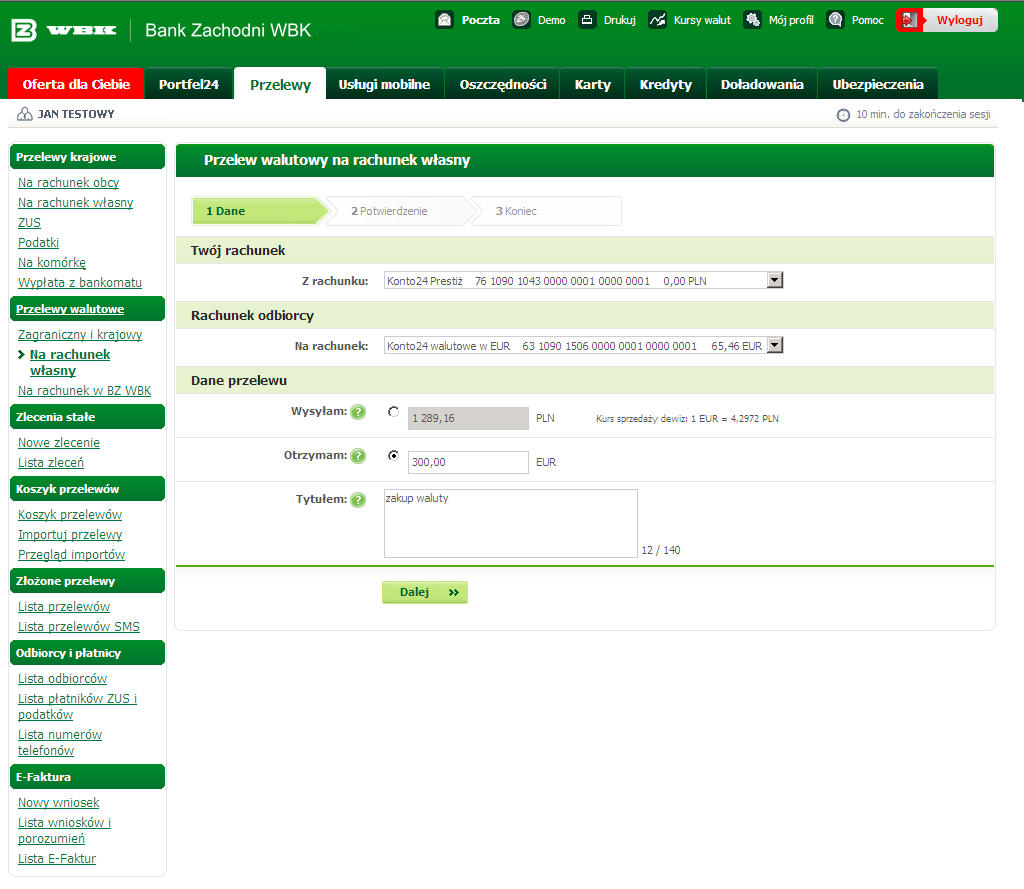This screenshot has width=1024, height=889.
Task: Click the exchange rate text Kurs sprzedaży dewiz
Action: coord(687,419)
